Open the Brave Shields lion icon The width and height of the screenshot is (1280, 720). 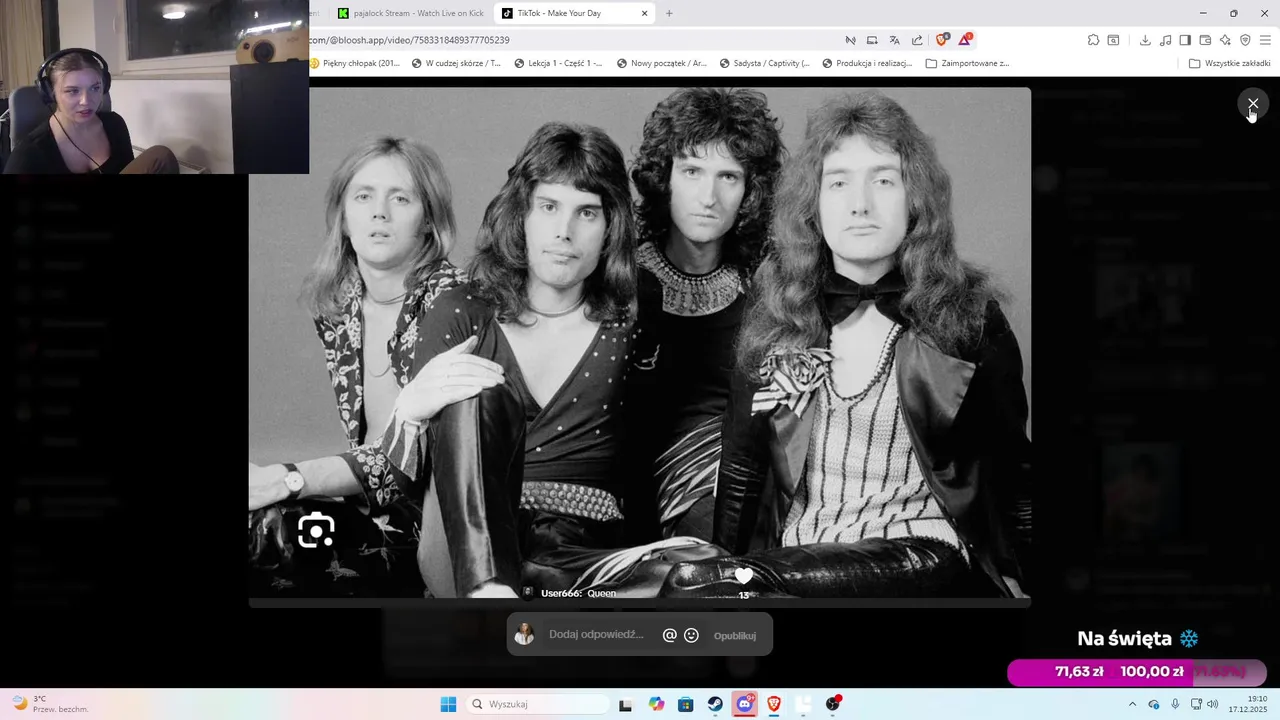point(942,40)
